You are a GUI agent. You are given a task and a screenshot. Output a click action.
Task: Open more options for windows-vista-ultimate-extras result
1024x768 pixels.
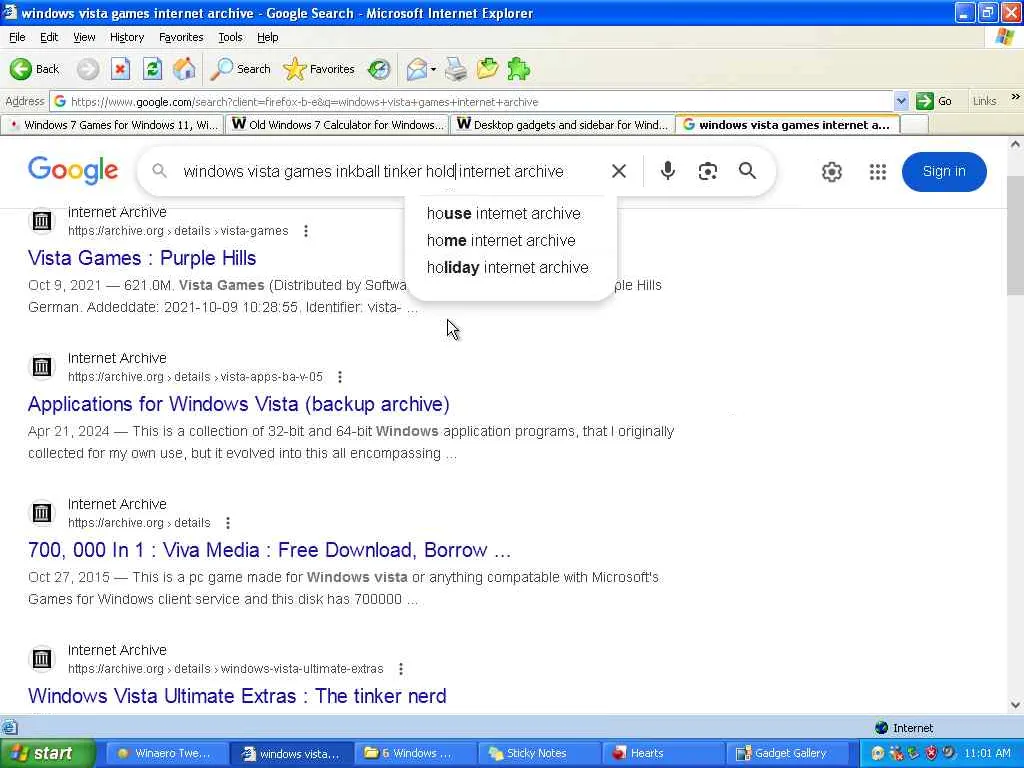pyautogui.click(x=400, y=669)
